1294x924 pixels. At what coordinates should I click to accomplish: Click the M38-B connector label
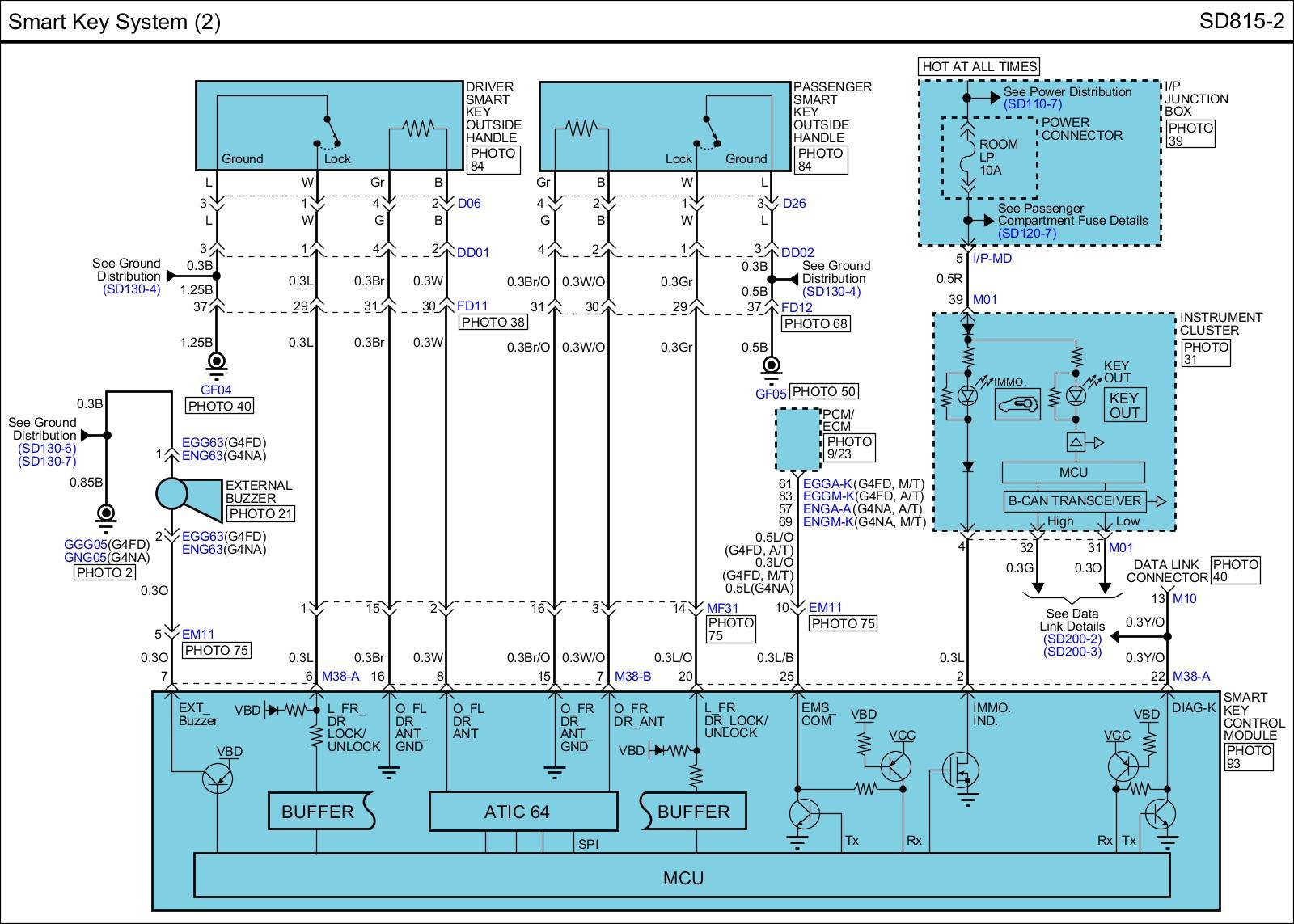pos(632,676)
